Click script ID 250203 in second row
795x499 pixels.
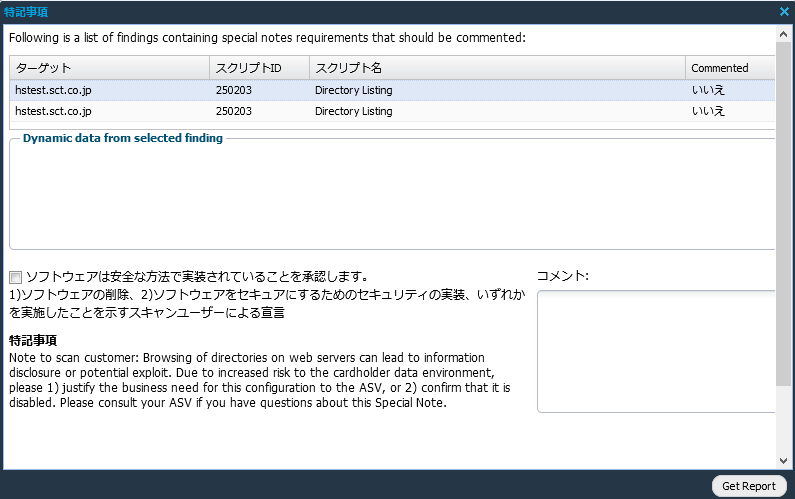[233, 111]
